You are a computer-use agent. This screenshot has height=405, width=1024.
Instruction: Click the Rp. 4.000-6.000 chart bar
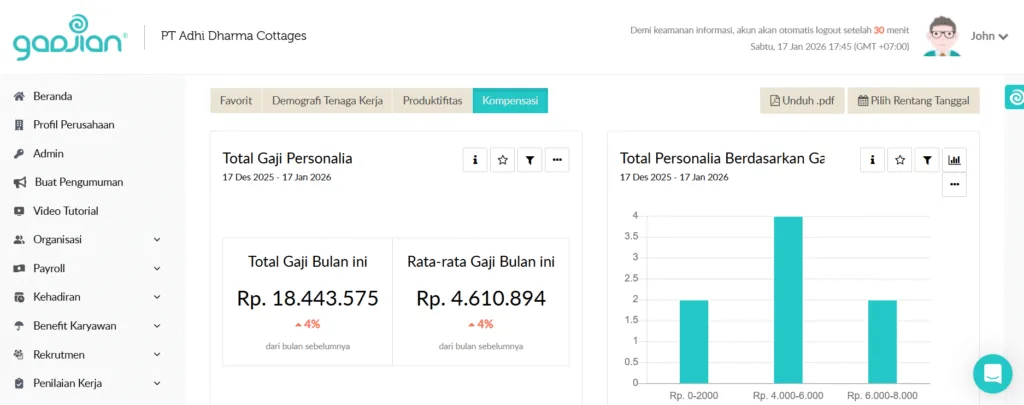pos(789,299)
